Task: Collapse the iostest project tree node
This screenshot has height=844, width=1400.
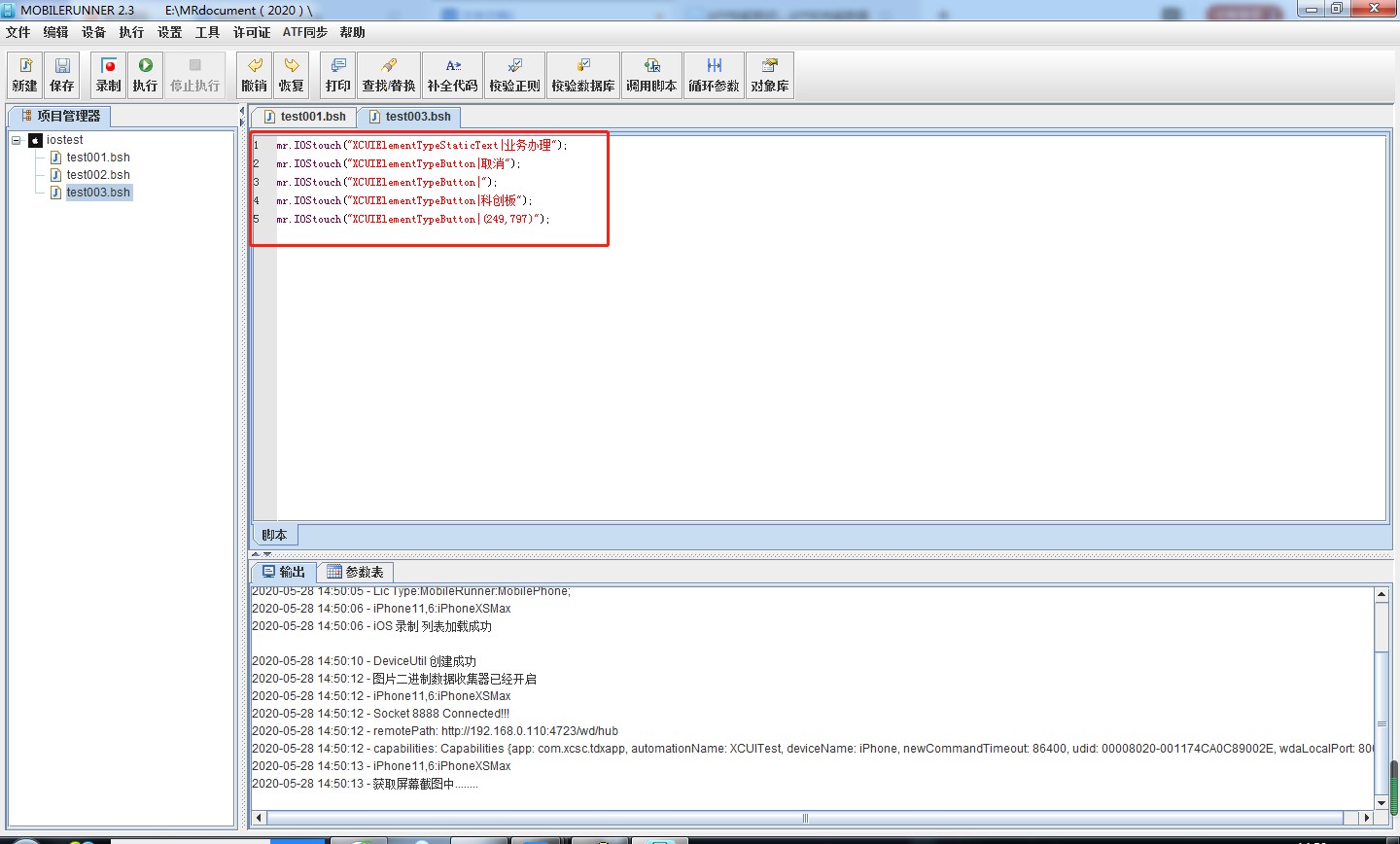Action: click(x=17, y=140)
